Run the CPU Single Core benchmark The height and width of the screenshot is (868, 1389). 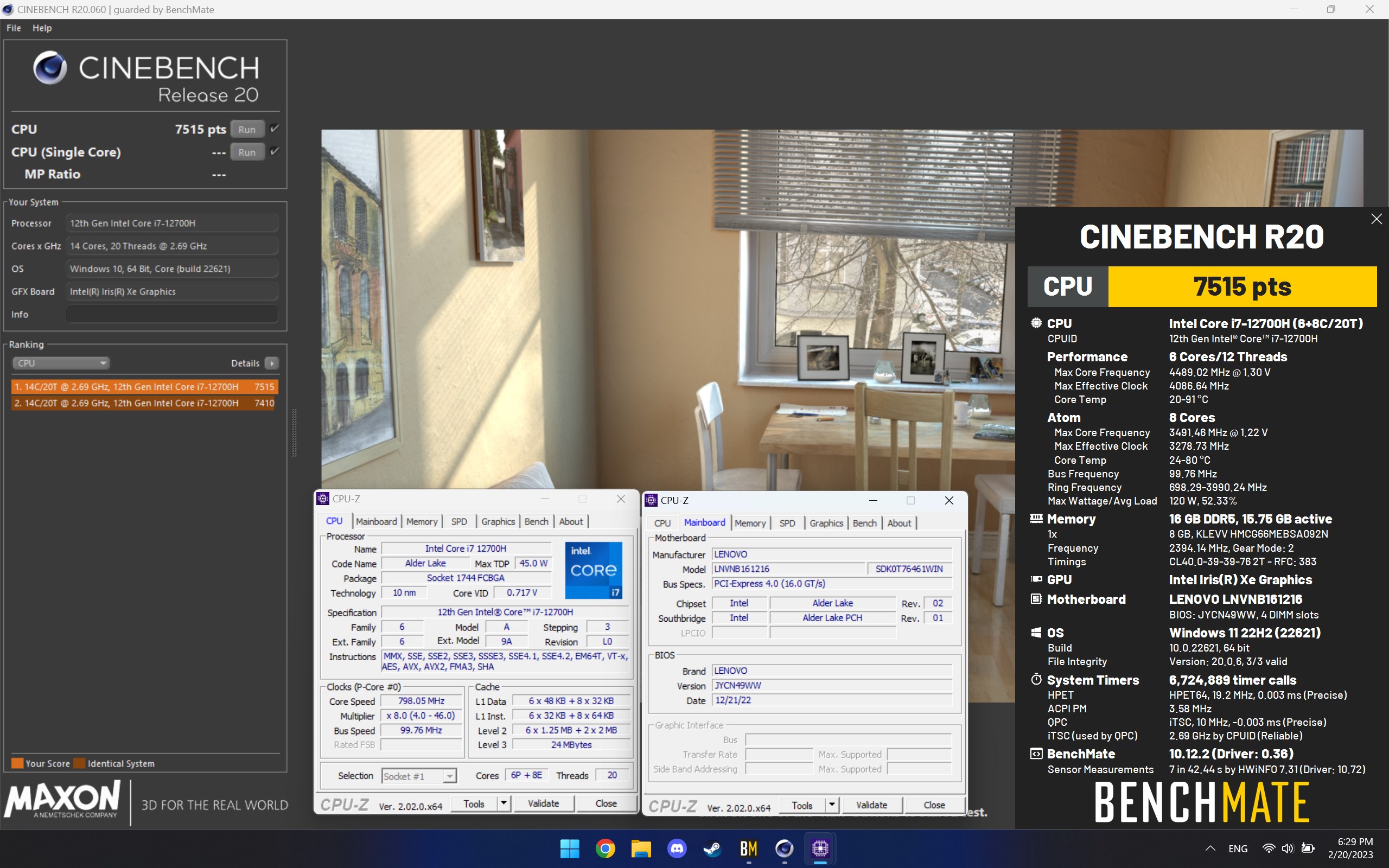[x=247, y=152]
